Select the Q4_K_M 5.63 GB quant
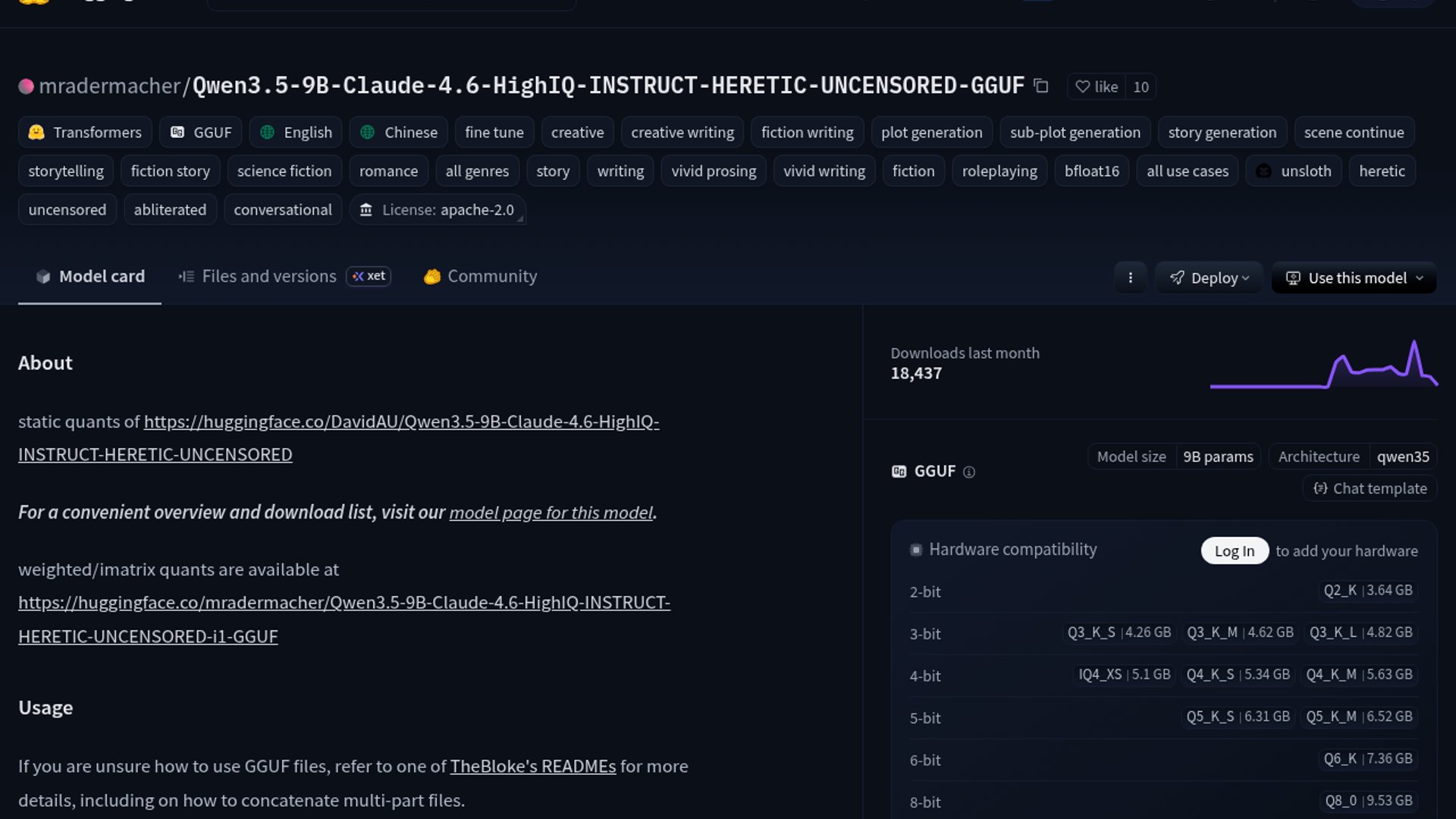Screen dimensions: 1456x819 [x=1358, y=675]
